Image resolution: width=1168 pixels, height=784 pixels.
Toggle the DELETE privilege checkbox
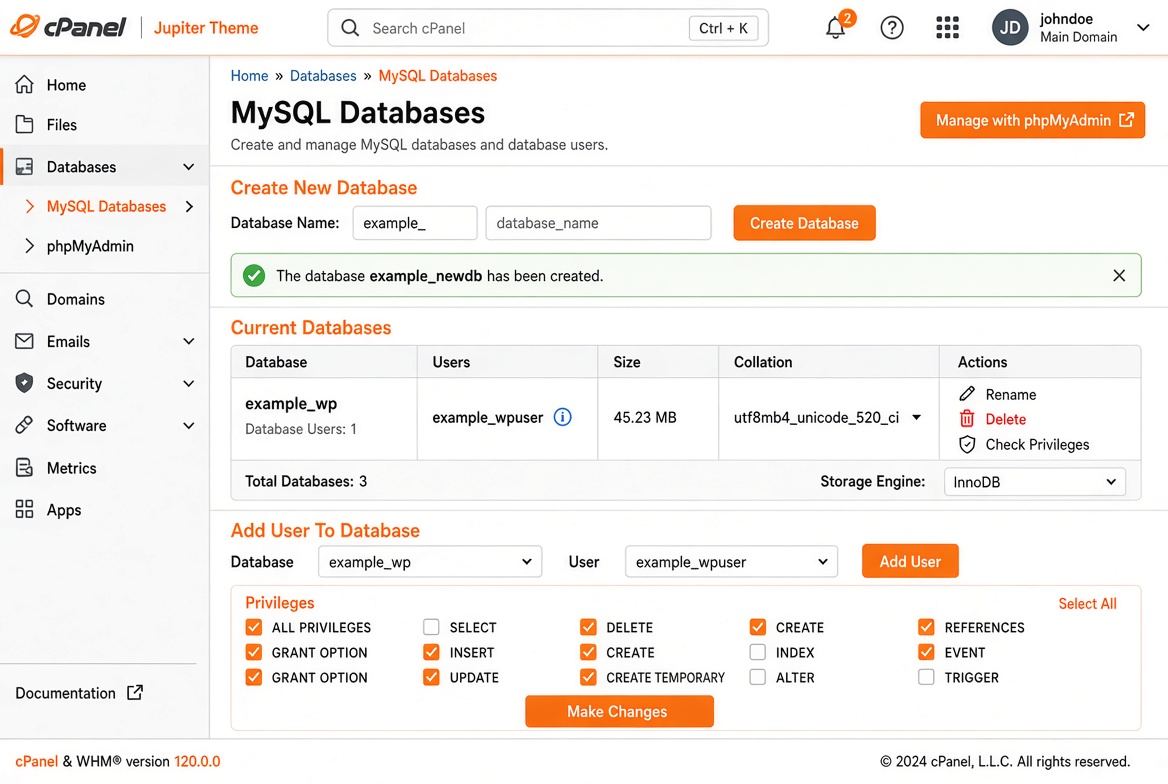click(588, 627)
